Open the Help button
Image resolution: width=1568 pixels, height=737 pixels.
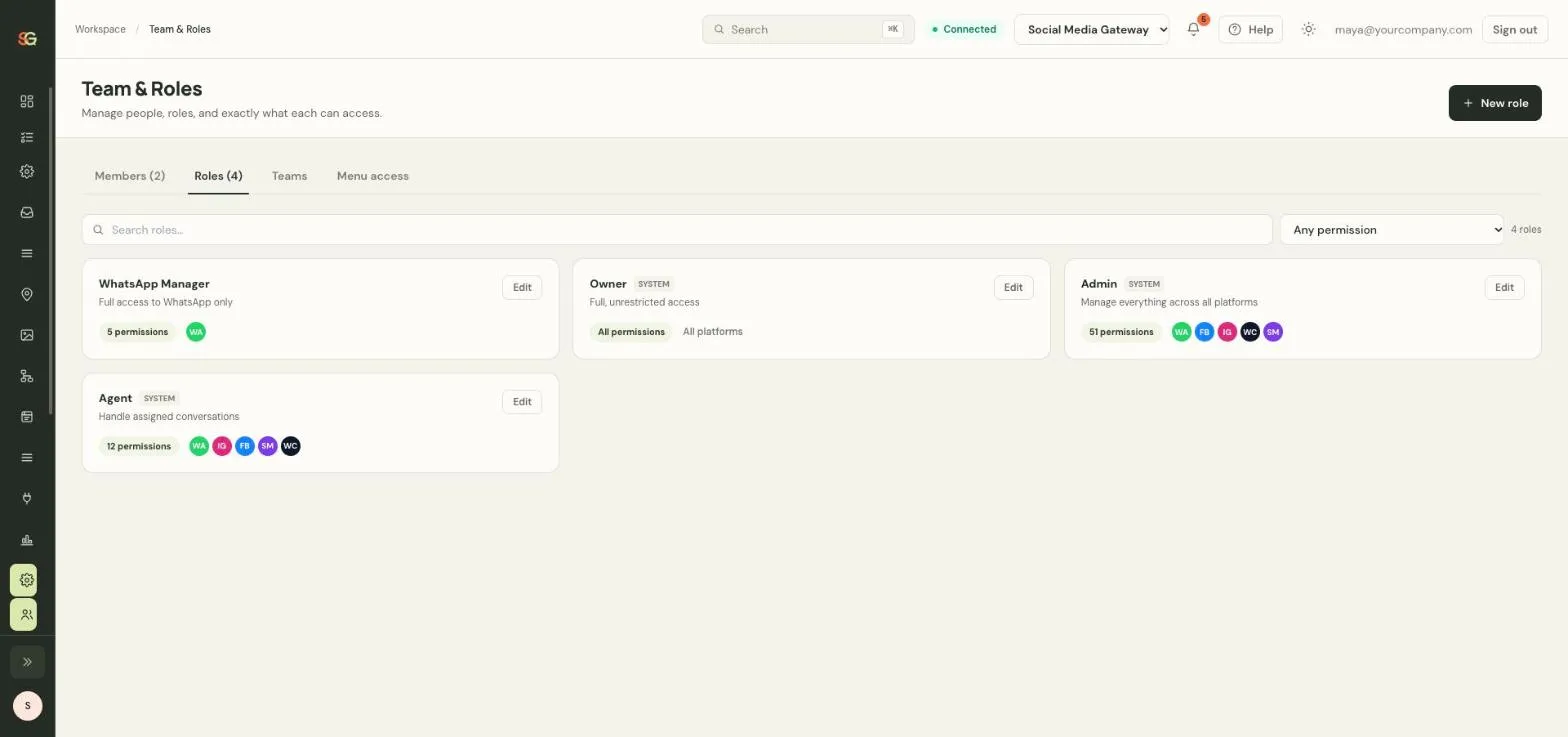point(1250,29)
